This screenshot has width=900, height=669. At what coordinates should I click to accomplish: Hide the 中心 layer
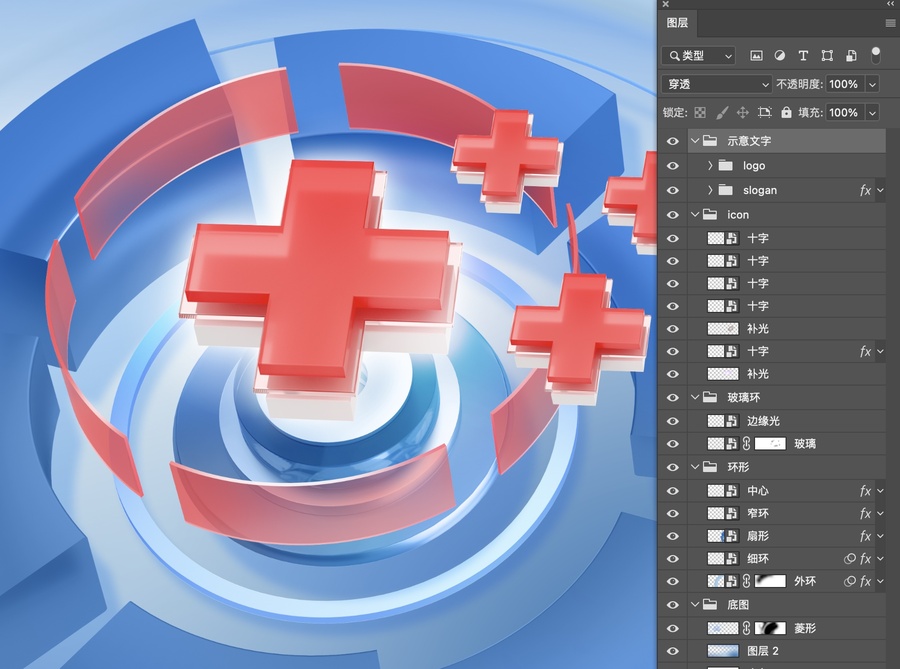coord(673,491)
